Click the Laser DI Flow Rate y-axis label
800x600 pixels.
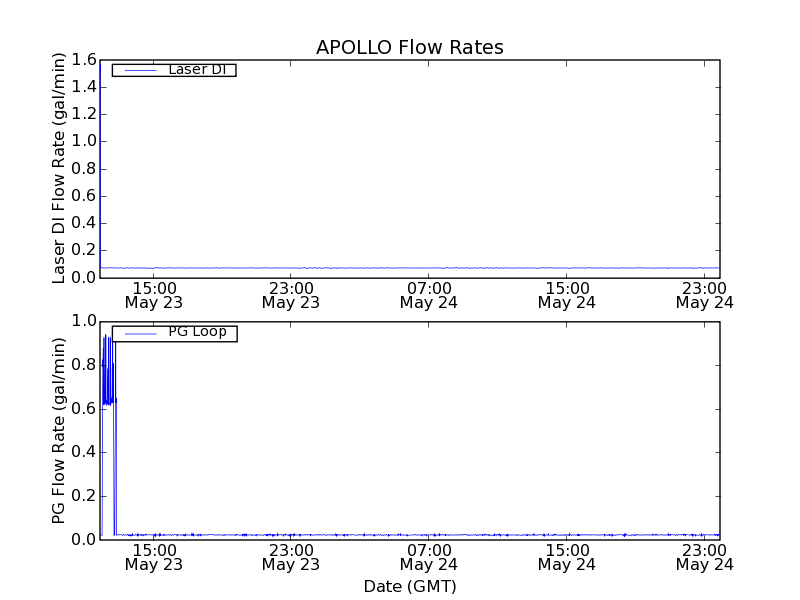click(59, 168)
